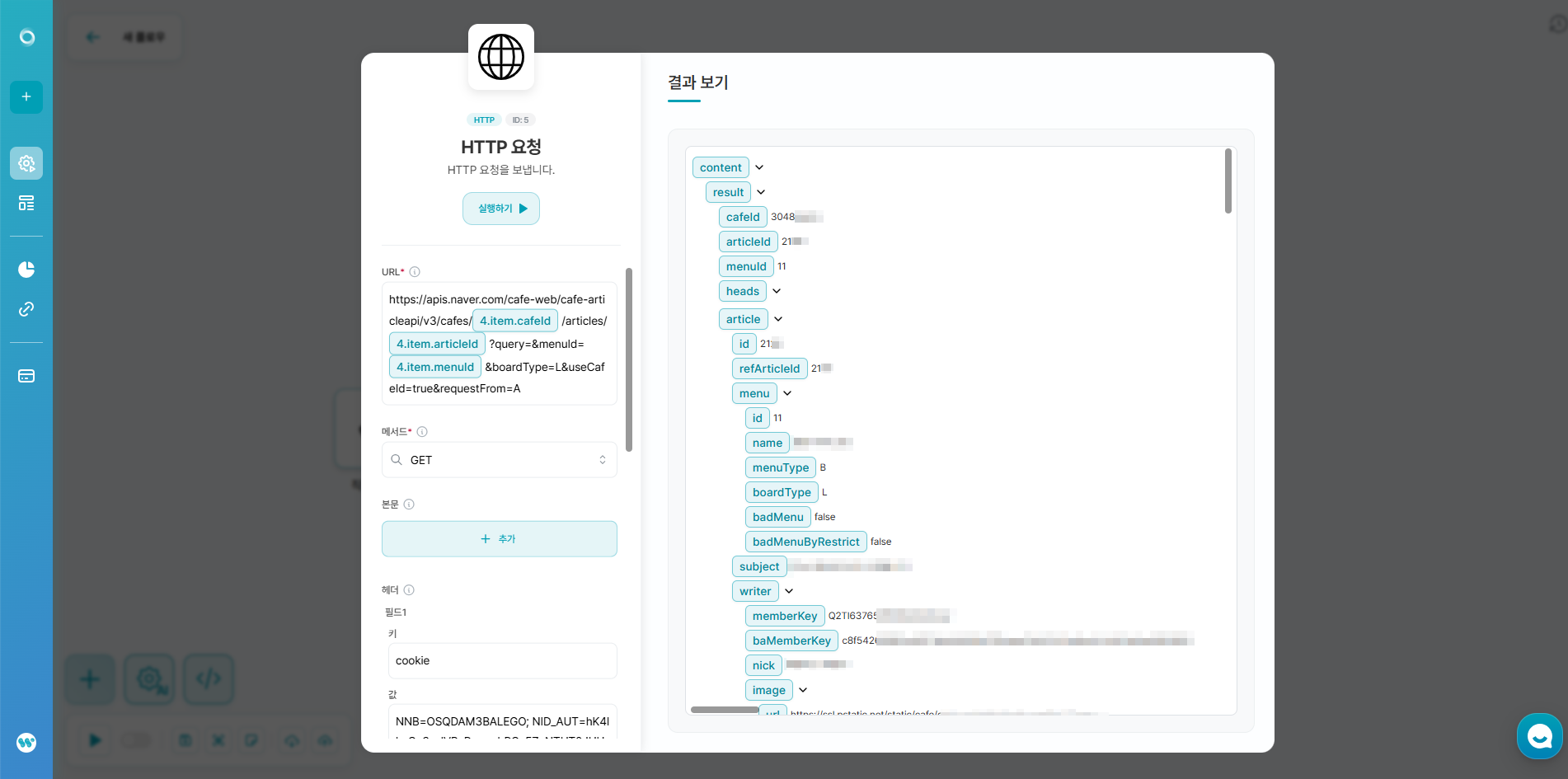Click the HTTP badge label
This screenshot has width=1568, height=779.
484,120
